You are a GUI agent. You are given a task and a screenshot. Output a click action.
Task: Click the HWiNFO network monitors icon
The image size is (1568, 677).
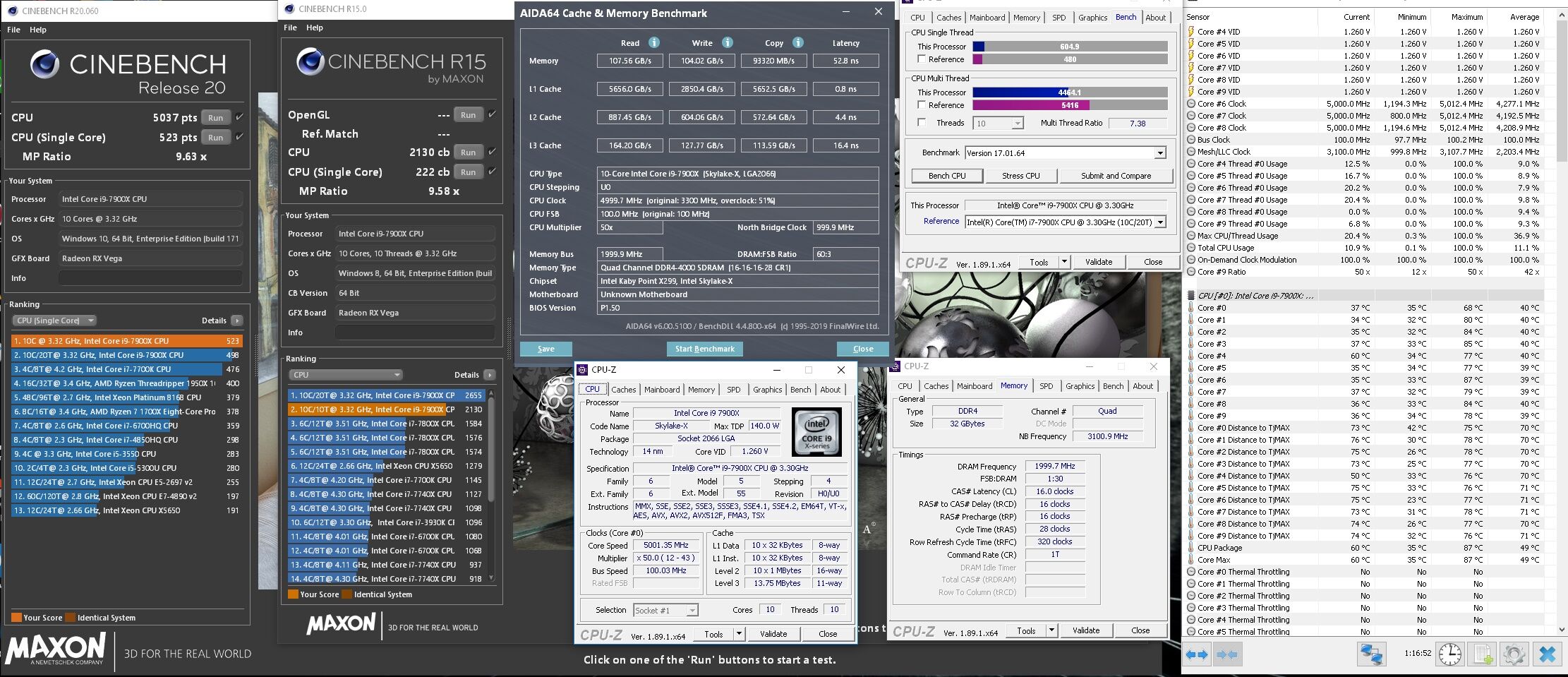(x=1371, y=655)
